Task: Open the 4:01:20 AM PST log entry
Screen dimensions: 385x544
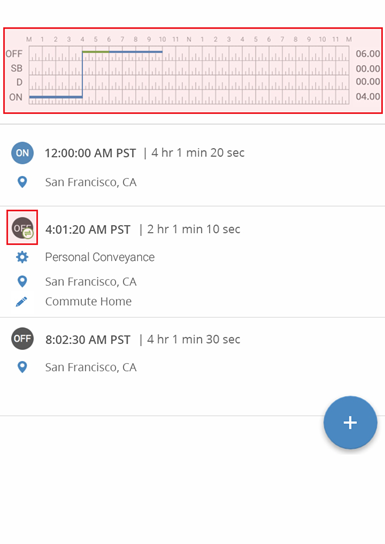Action: [x=192, y=262]
